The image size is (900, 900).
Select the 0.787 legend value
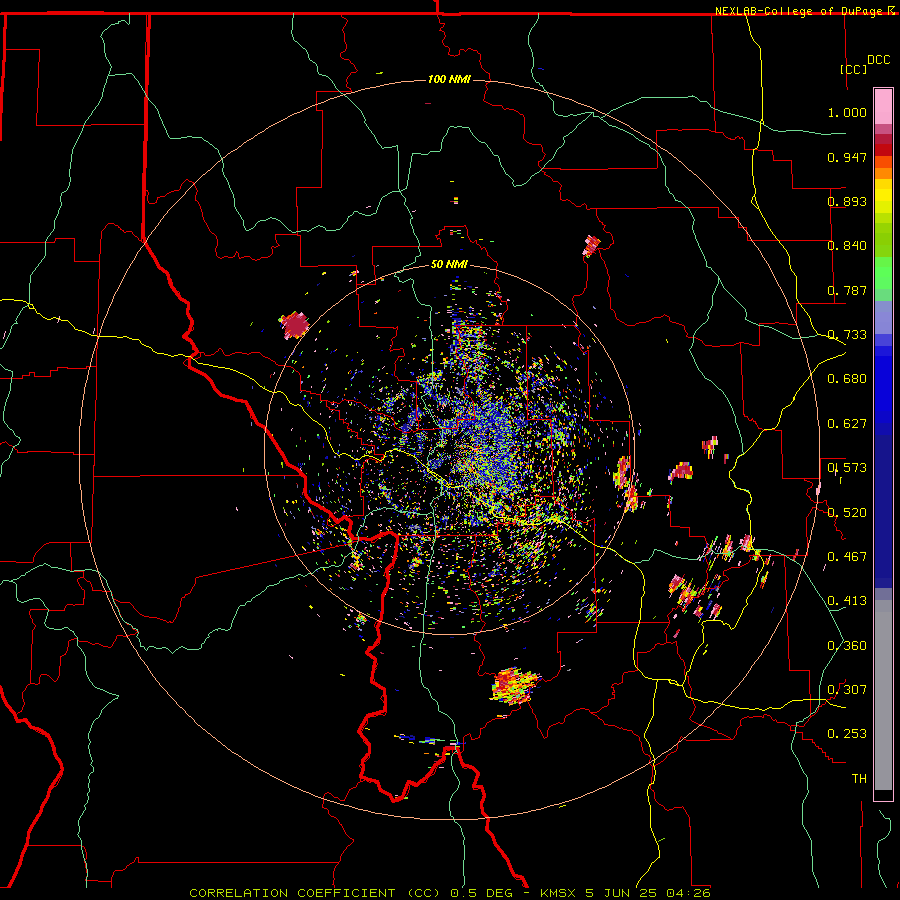tap(847, 290)
